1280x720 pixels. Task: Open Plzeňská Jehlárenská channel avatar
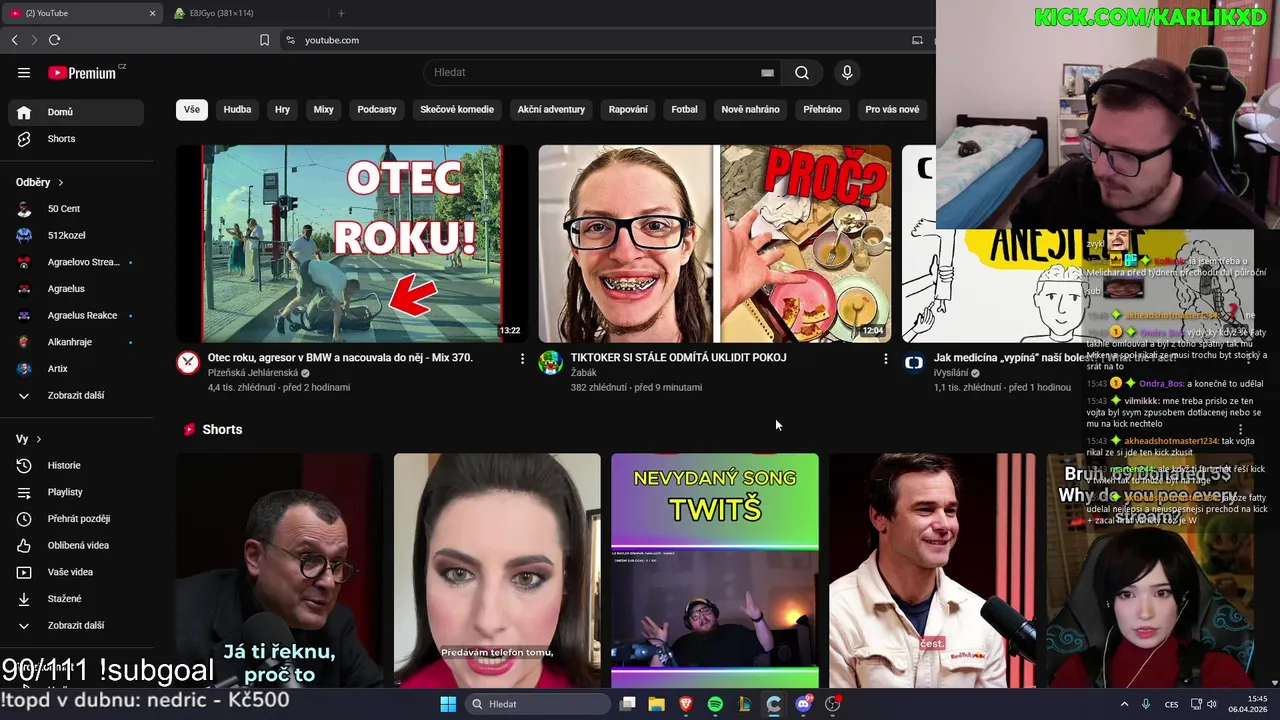point(188,363)
